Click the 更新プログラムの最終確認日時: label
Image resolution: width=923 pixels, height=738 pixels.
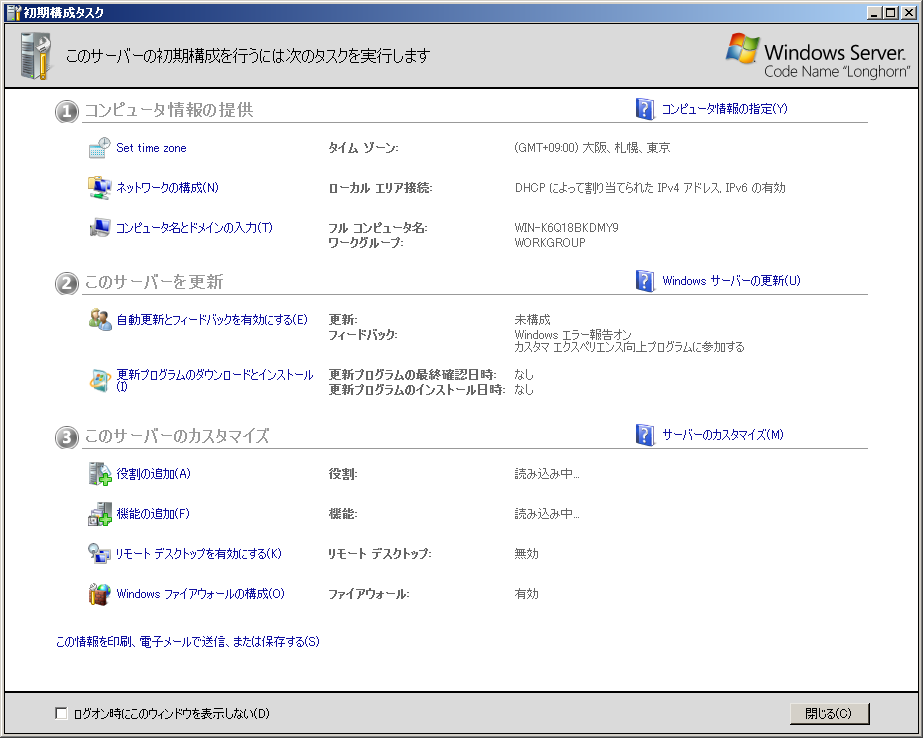click(x=412, y=375)
